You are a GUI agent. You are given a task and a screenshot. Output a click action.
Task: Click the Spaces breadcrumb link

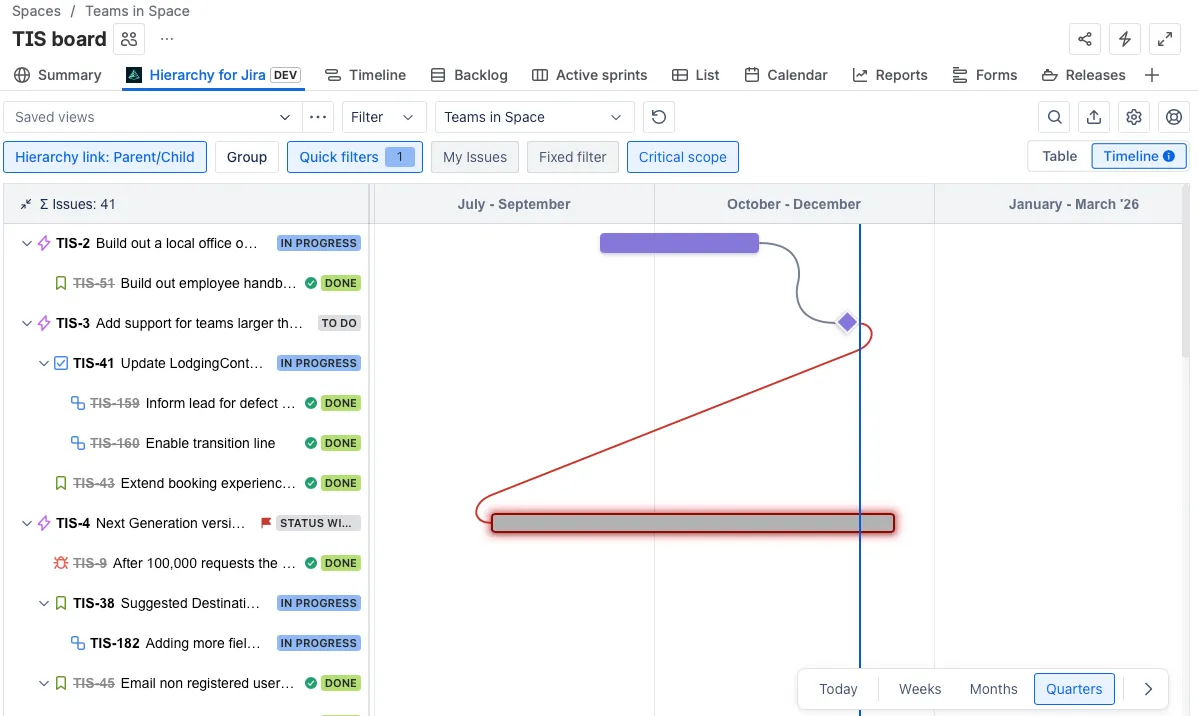[36, 11]
